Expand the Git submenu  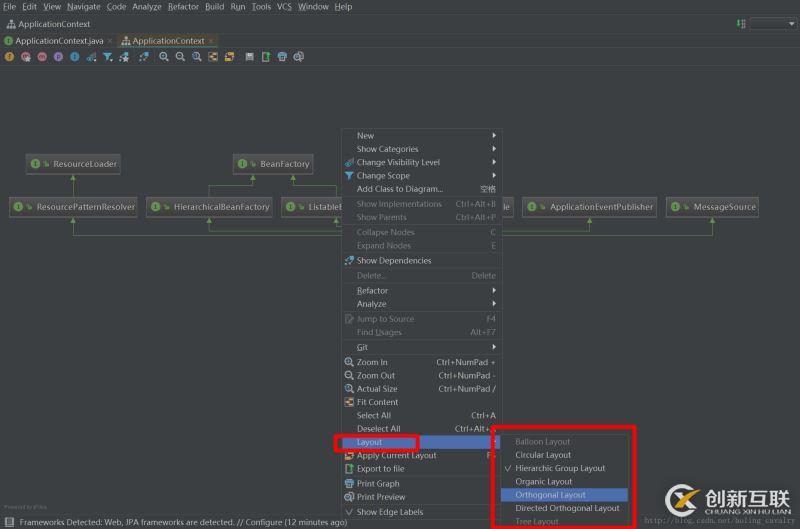[420, 347]
